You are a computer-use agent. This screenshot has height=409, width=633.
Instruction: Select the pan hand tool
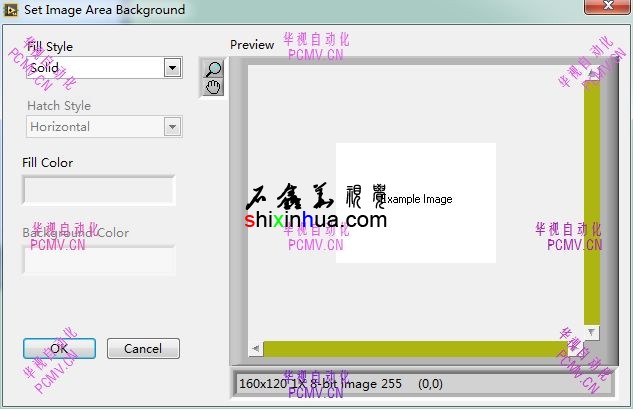[213, 87]
